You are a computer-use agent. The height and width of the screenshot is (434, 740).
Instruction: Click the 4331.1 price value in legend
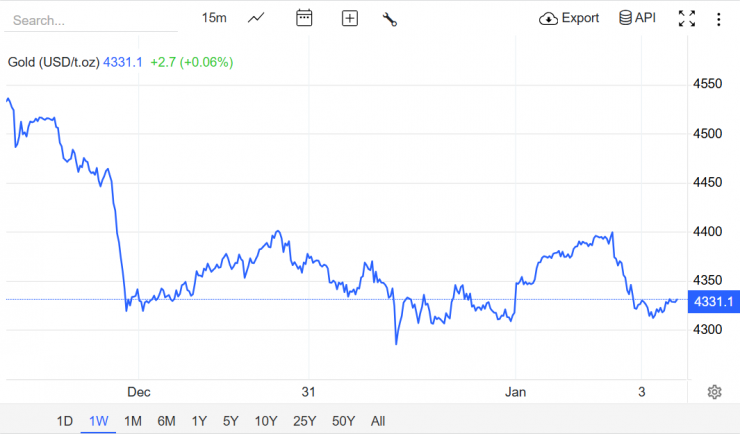pos(123,62)
